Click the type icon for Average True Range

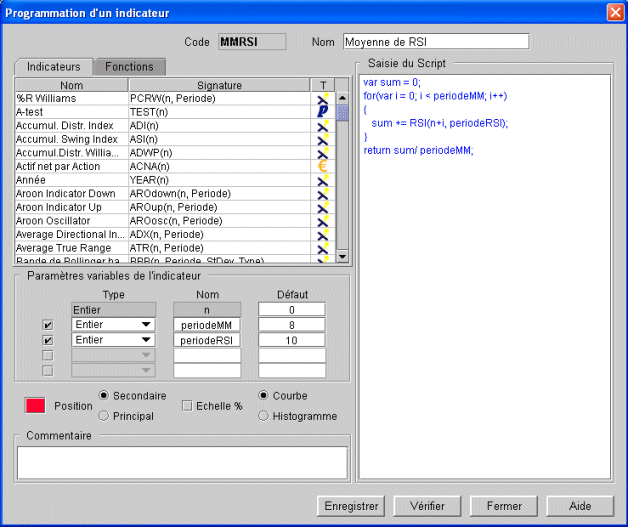323,248
